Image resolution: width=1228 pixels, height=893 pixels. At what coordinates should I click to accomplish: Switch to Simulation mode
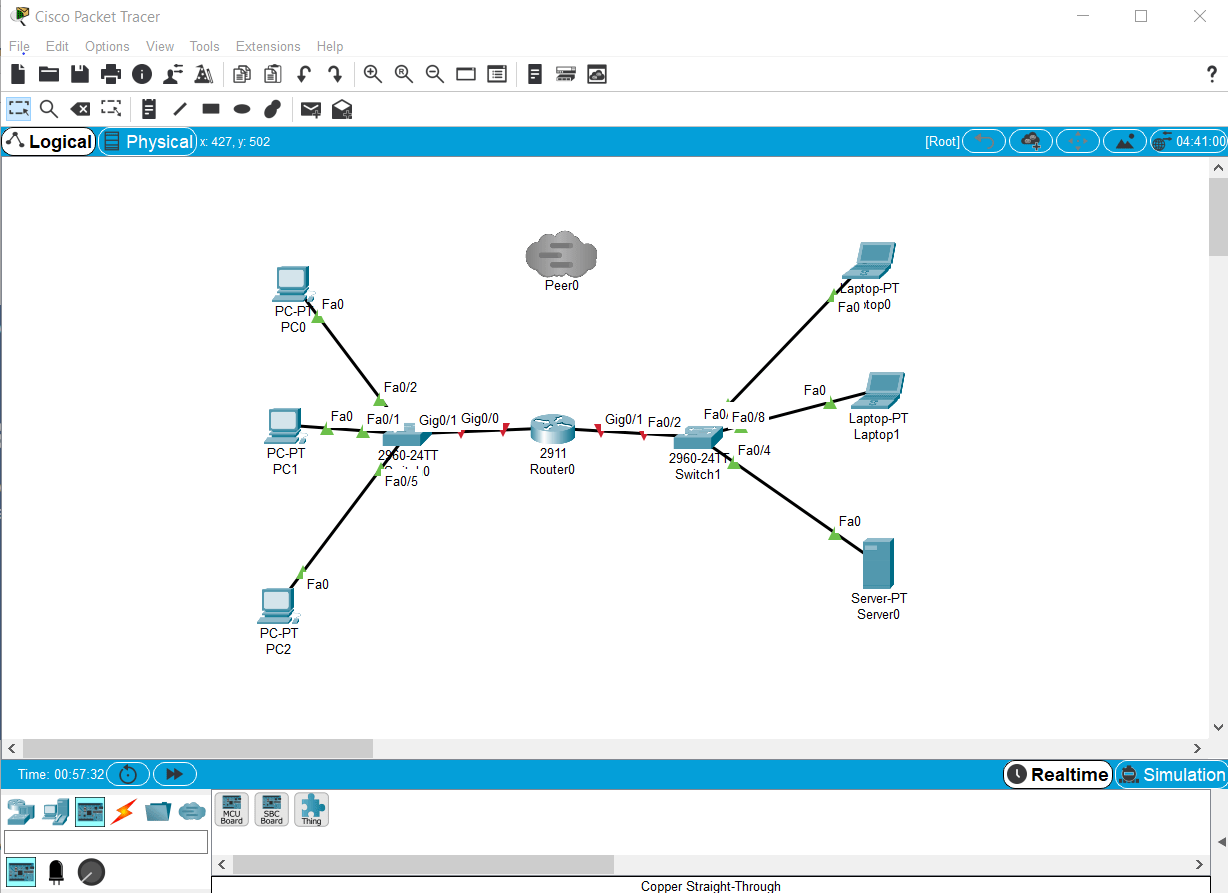pyautogui.click(x=1172, y=774)
